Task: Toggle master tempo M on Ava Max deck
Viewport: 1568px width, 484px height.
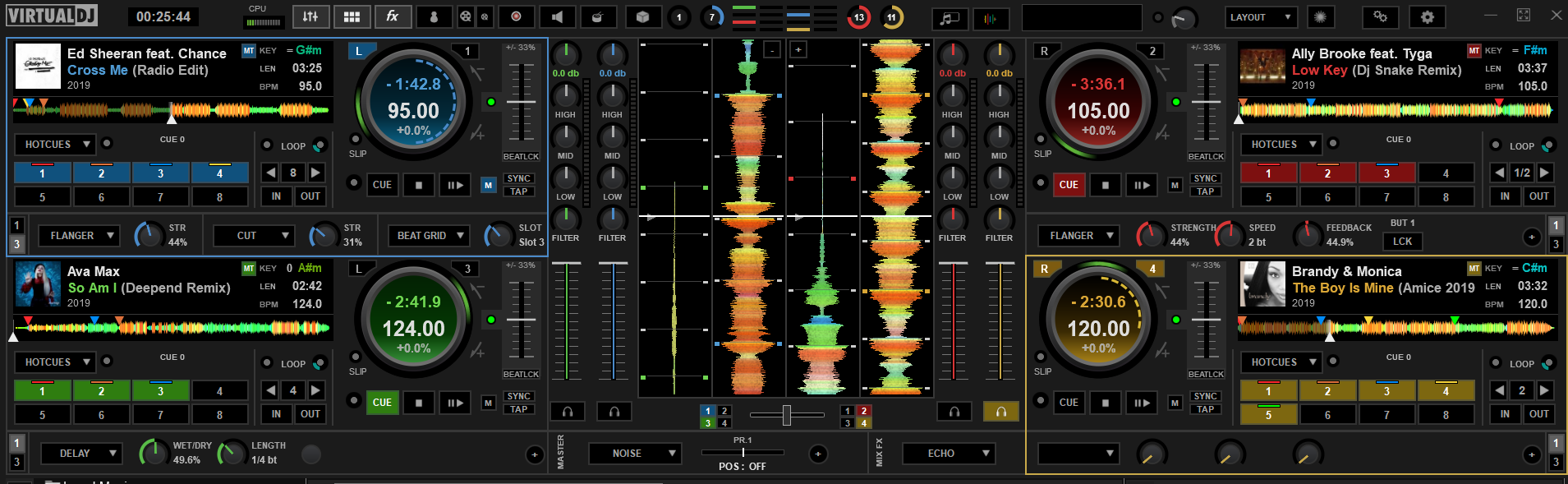Action: point(489,403)
